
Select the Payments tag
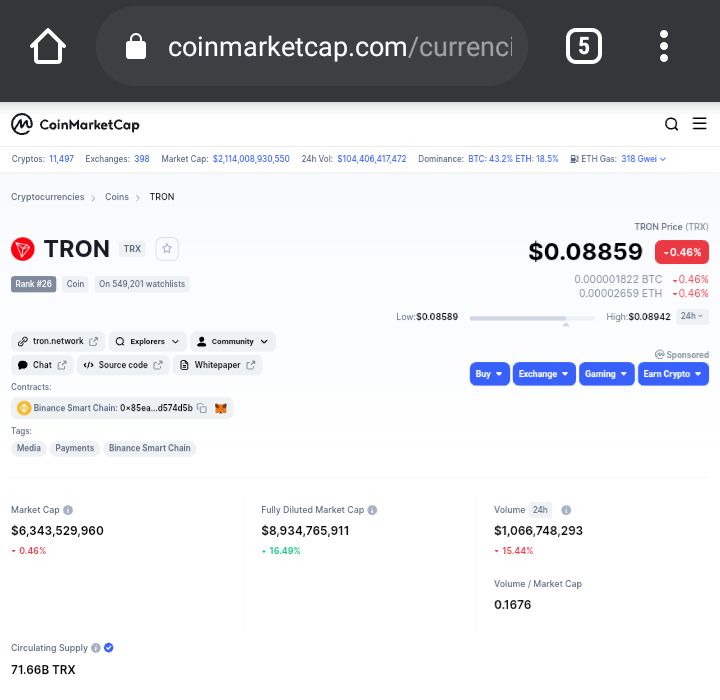[74, 448]
